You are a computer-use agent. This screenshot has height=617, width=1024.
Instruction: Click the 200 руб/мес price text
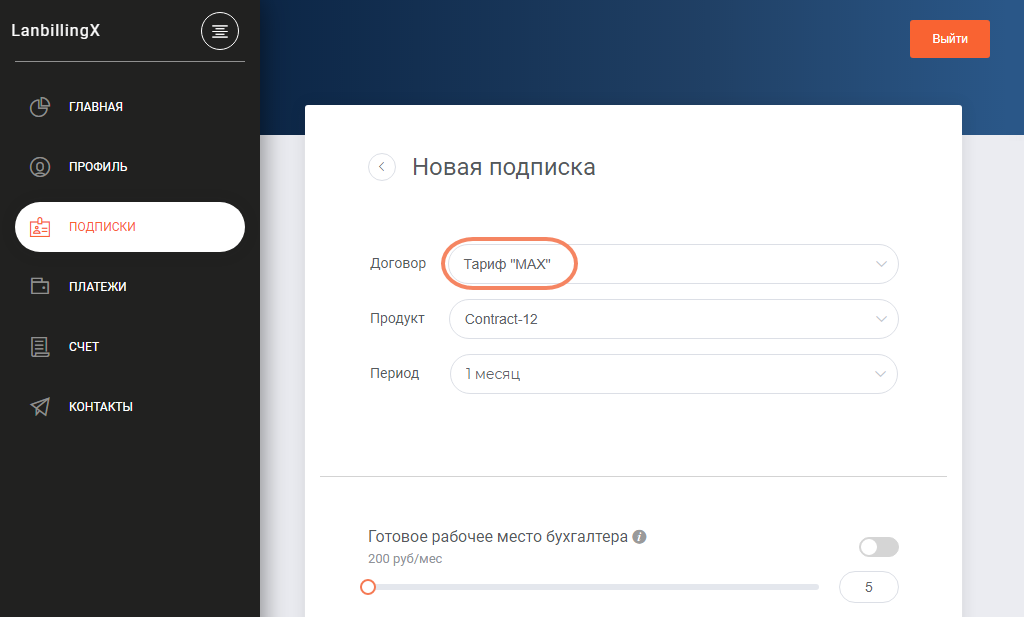tap(405, 559)
